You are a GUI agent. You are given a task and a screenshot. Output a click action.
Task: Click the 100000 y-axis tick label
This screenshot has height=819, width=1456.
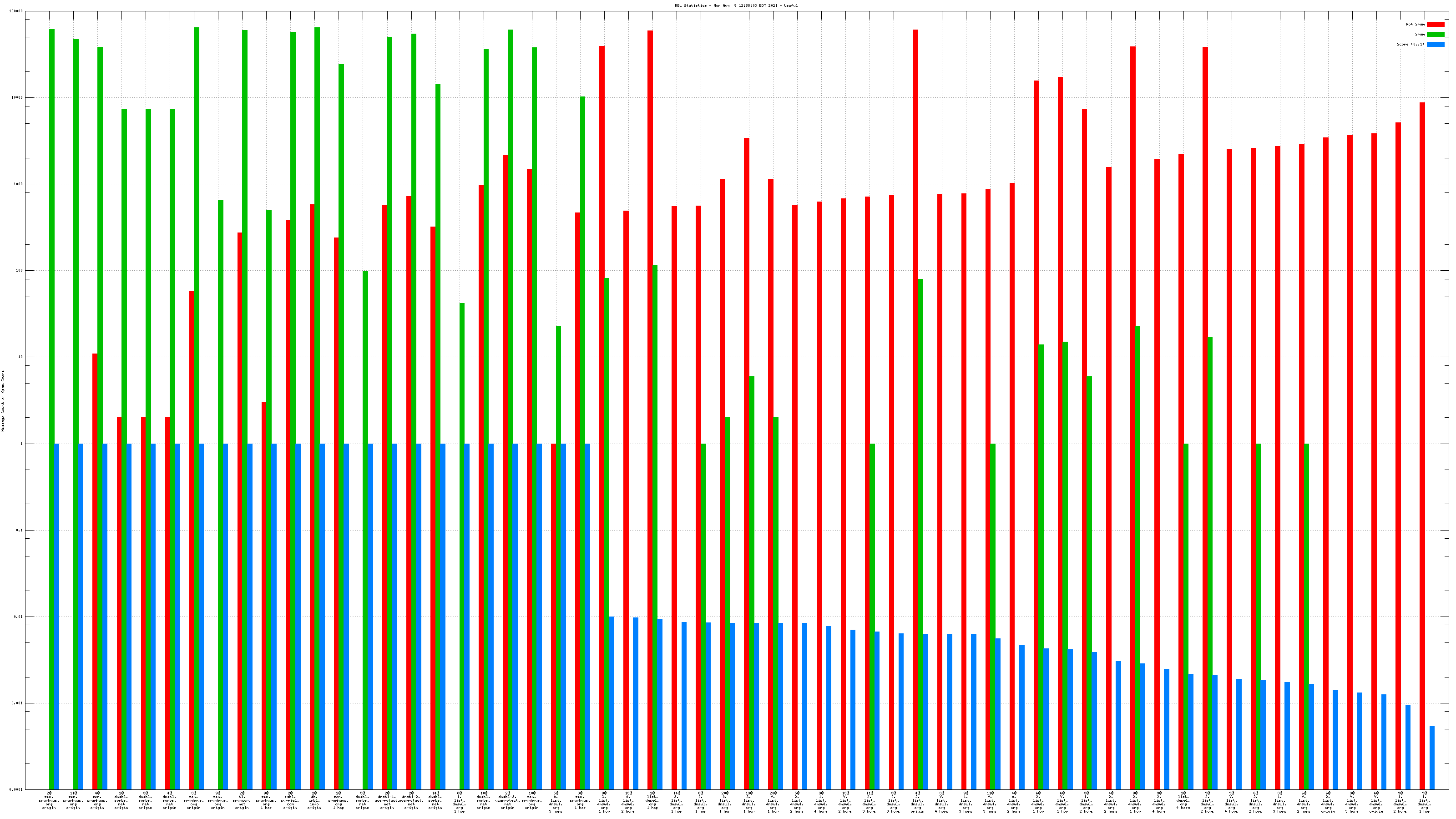coord(16,11)
